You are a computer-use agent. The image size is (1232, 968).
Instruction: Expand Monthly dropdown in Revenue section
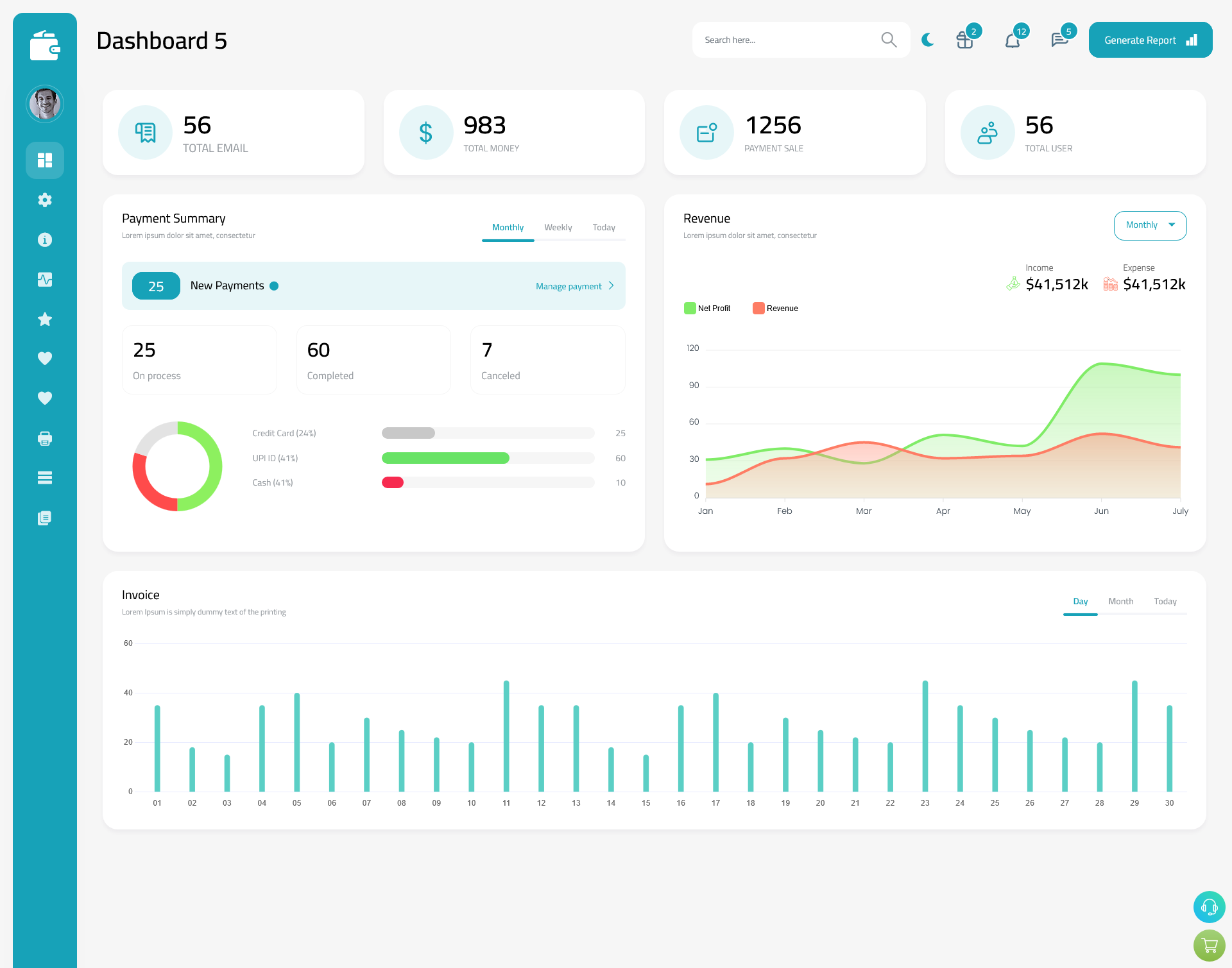click(1149, 224)
